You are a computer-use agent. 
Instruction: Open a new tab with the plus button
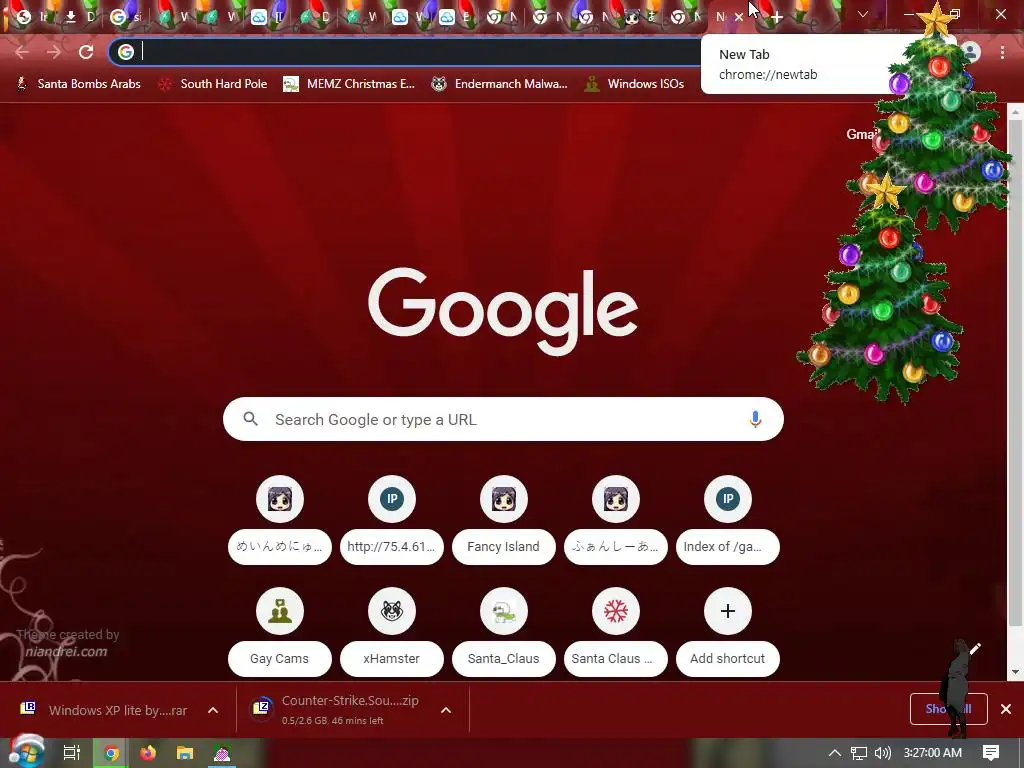pos(776,17)
